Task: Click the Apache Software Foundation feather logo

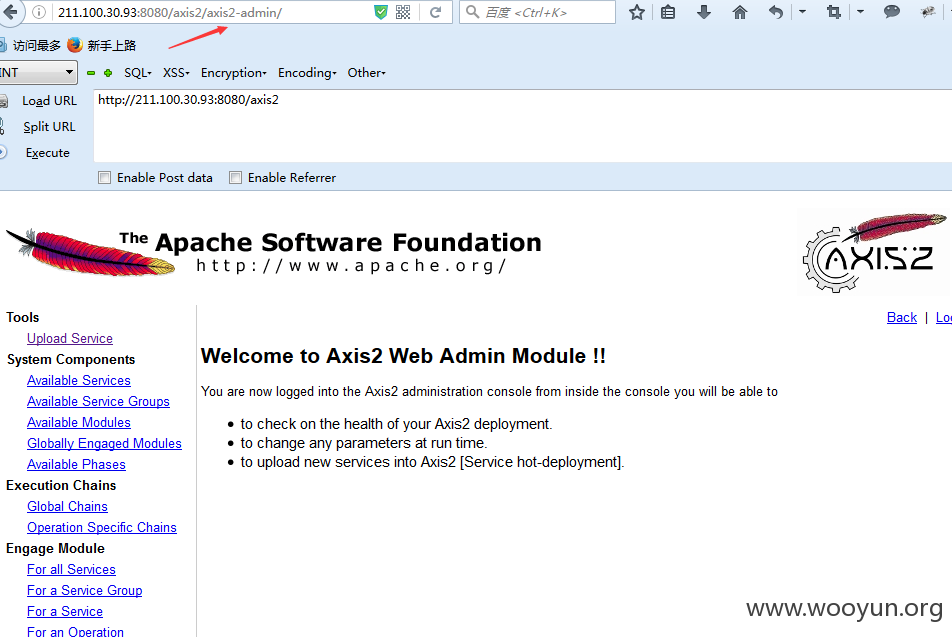Action: click(91, 253)
